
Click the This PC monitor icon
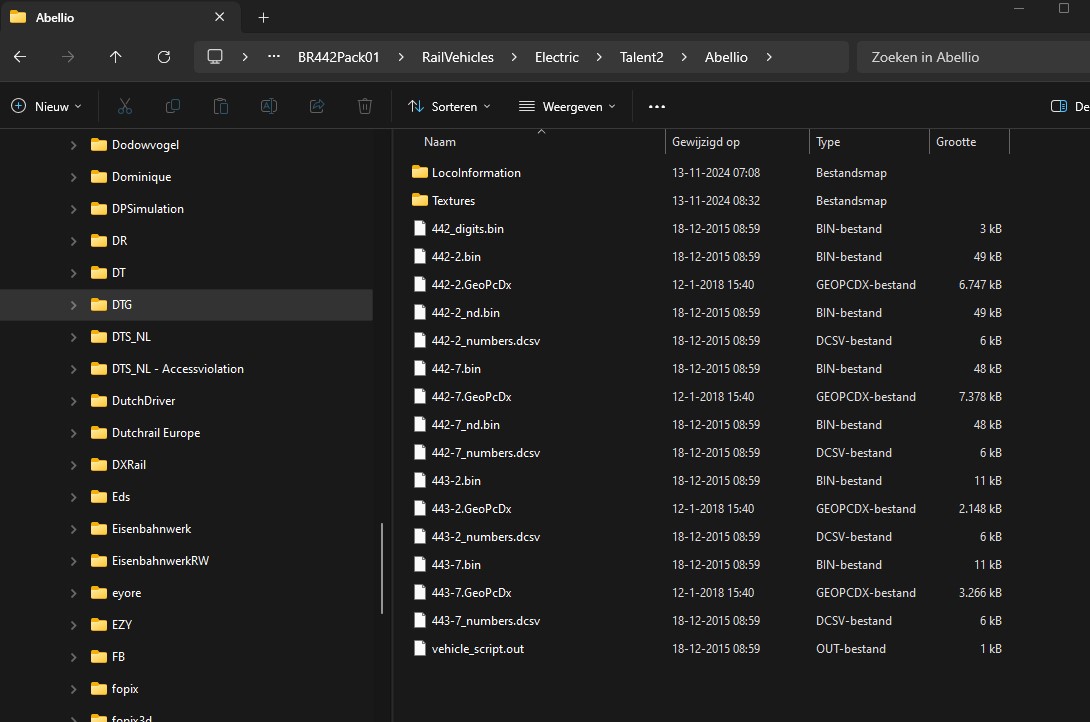215,57
